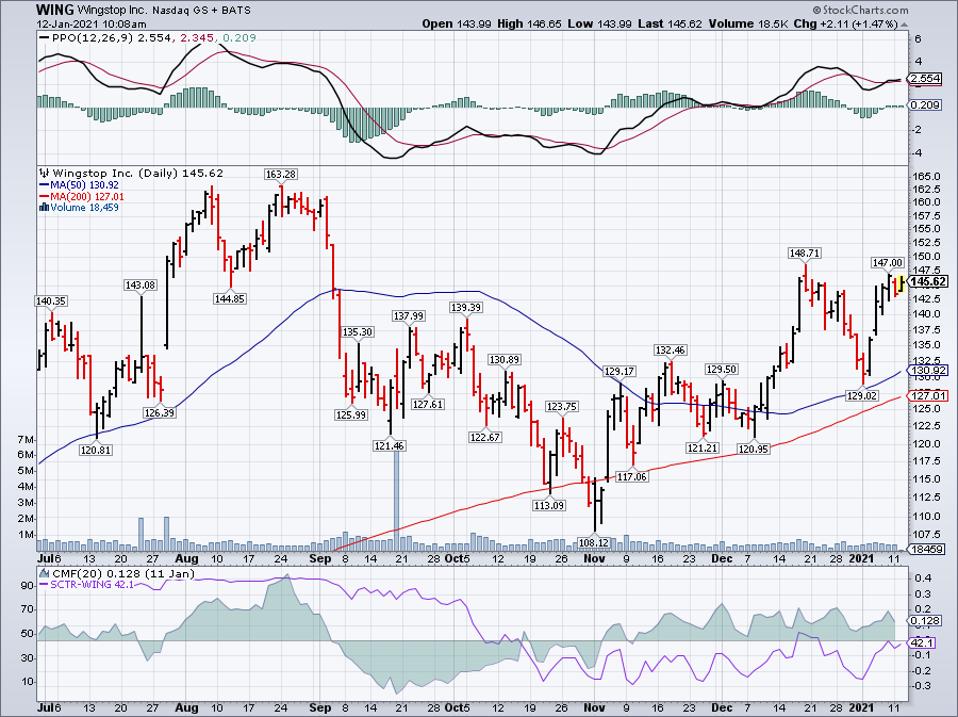The width and height of the screenshot is (958, 717).
Task: Click the 145.62 last price tag on right axis
Action: [929, 282]
